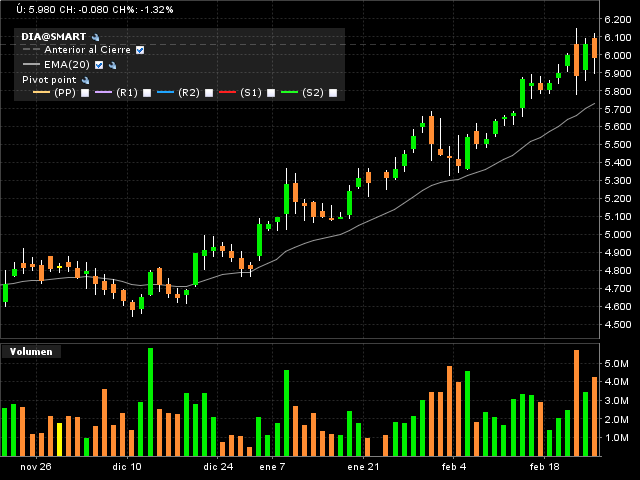Click the 'nov 26' date axis label
This screenshot has width=640, height=480.
click(36, 467)
